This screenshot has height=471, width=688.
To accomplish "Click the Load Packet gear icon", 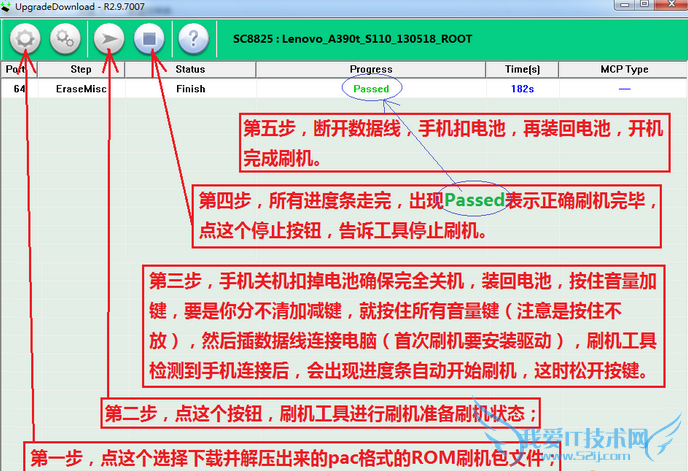I will [x=25, y=39].
